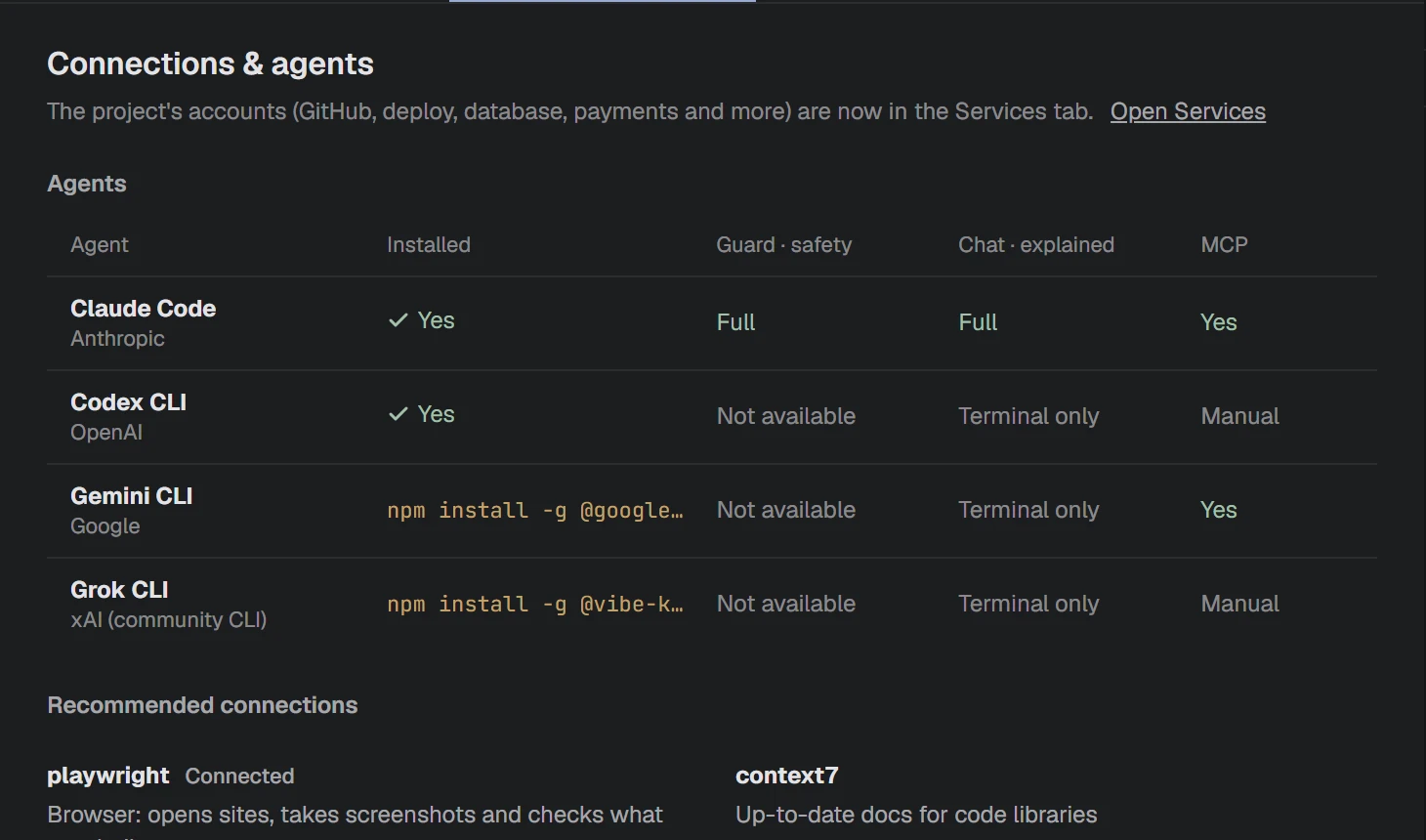Click the Gemini CLI npm install command

point(535,510)
